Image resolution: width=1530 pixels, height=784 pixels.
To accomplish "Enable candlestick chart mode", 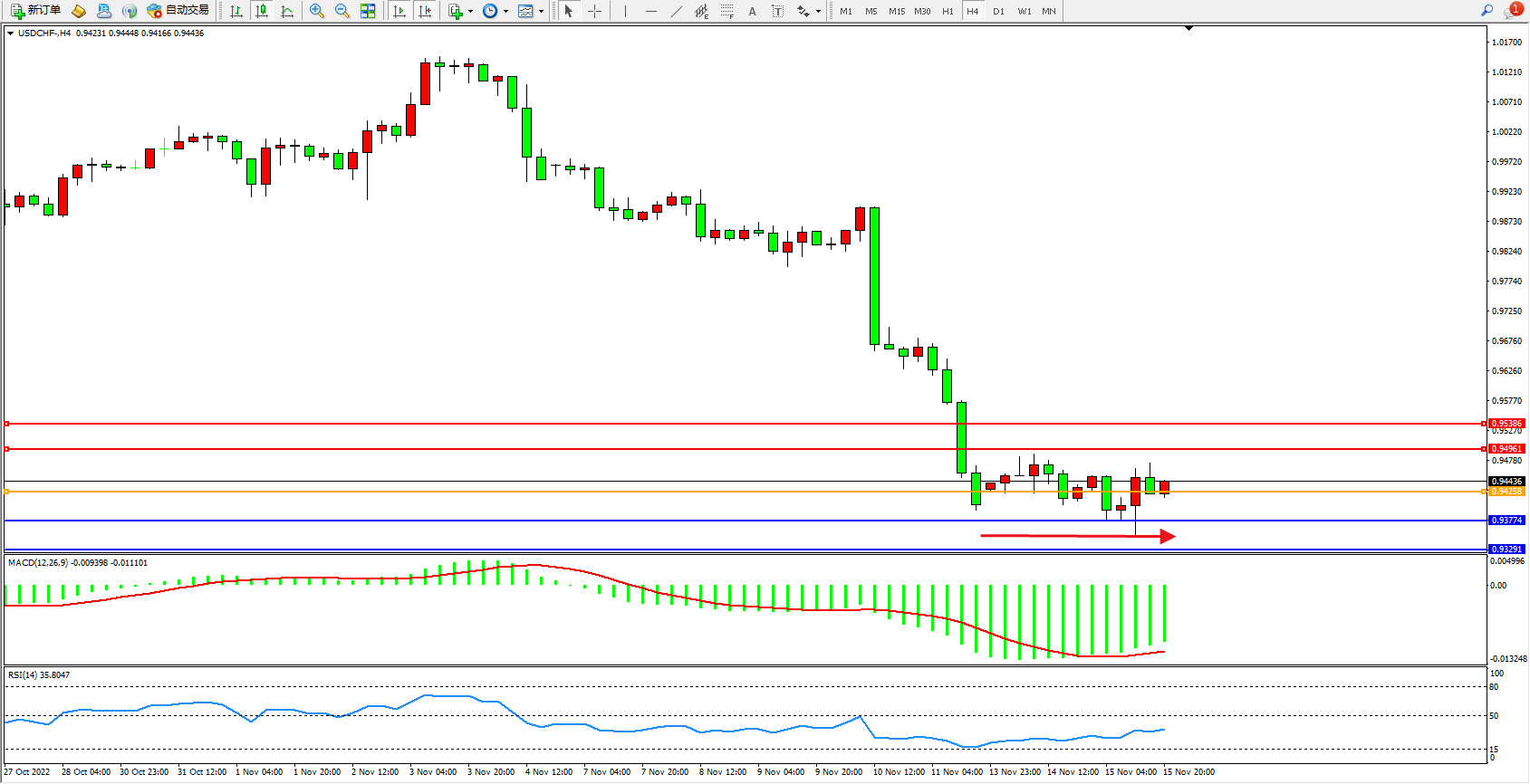I will click(262, 11).
